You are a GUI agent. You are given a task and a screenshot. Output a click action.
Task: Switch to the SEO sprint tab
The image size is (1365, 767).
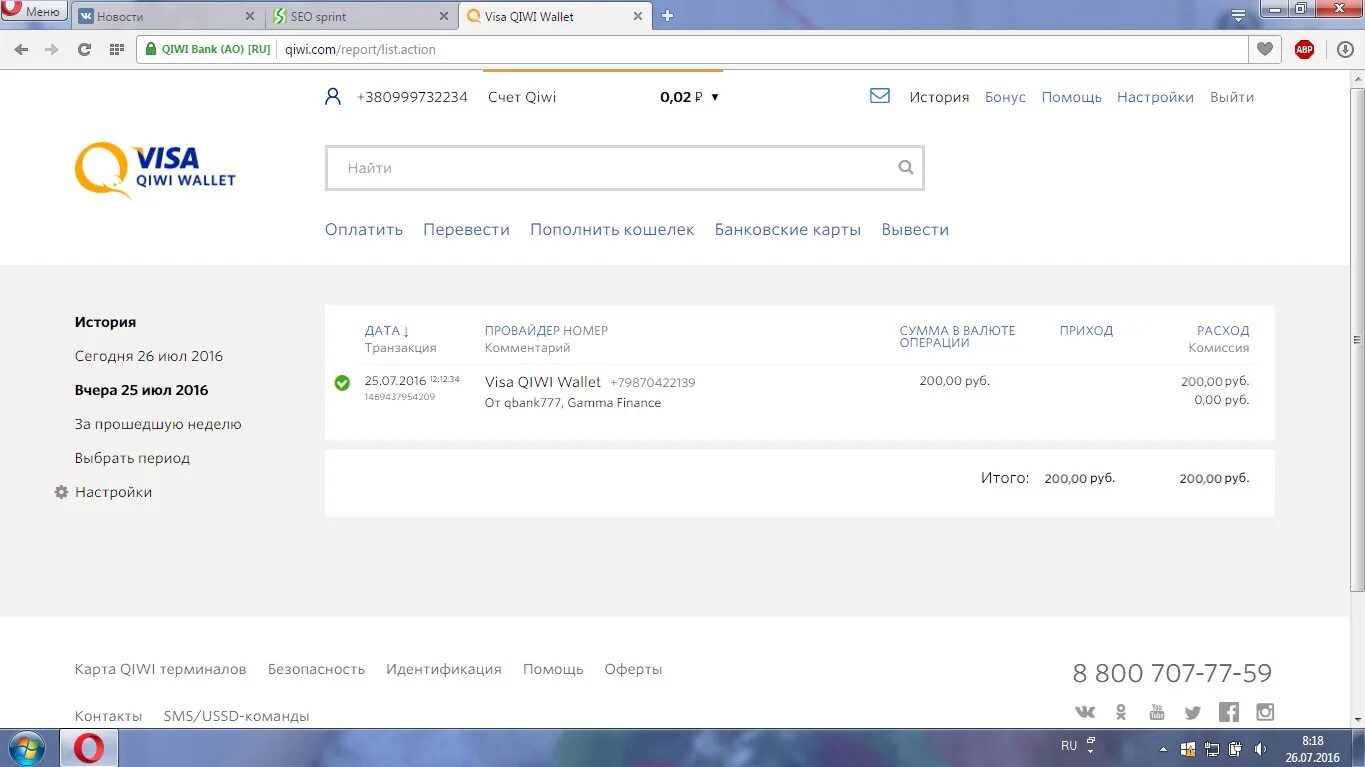click(x=361, y=16)
